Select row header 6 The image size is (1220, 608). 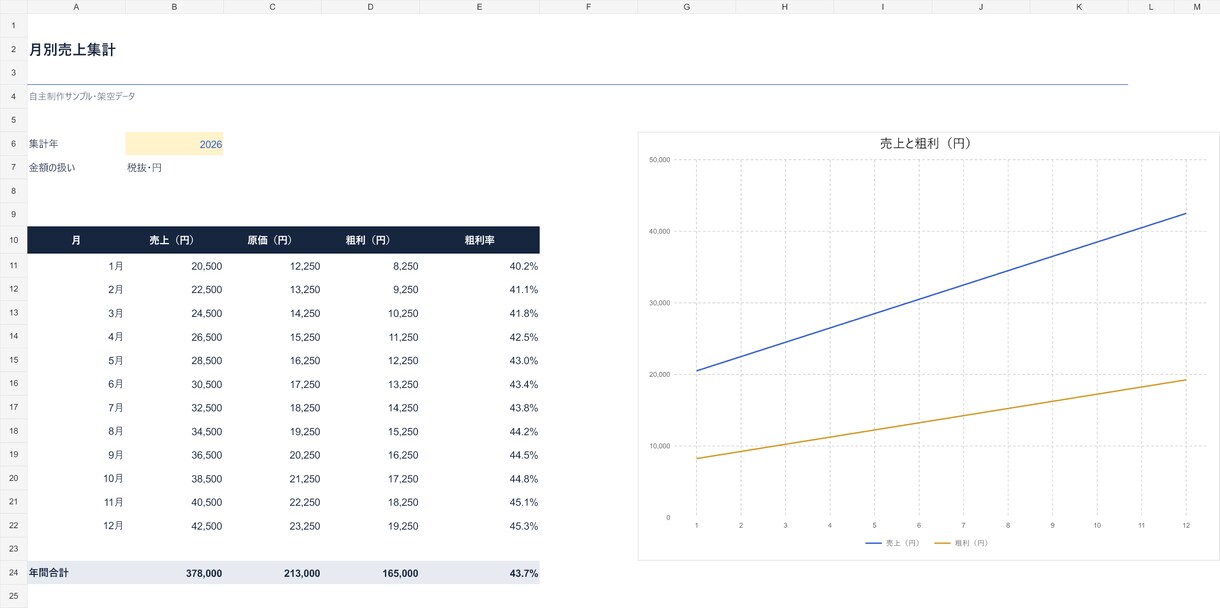click(14, 144)
